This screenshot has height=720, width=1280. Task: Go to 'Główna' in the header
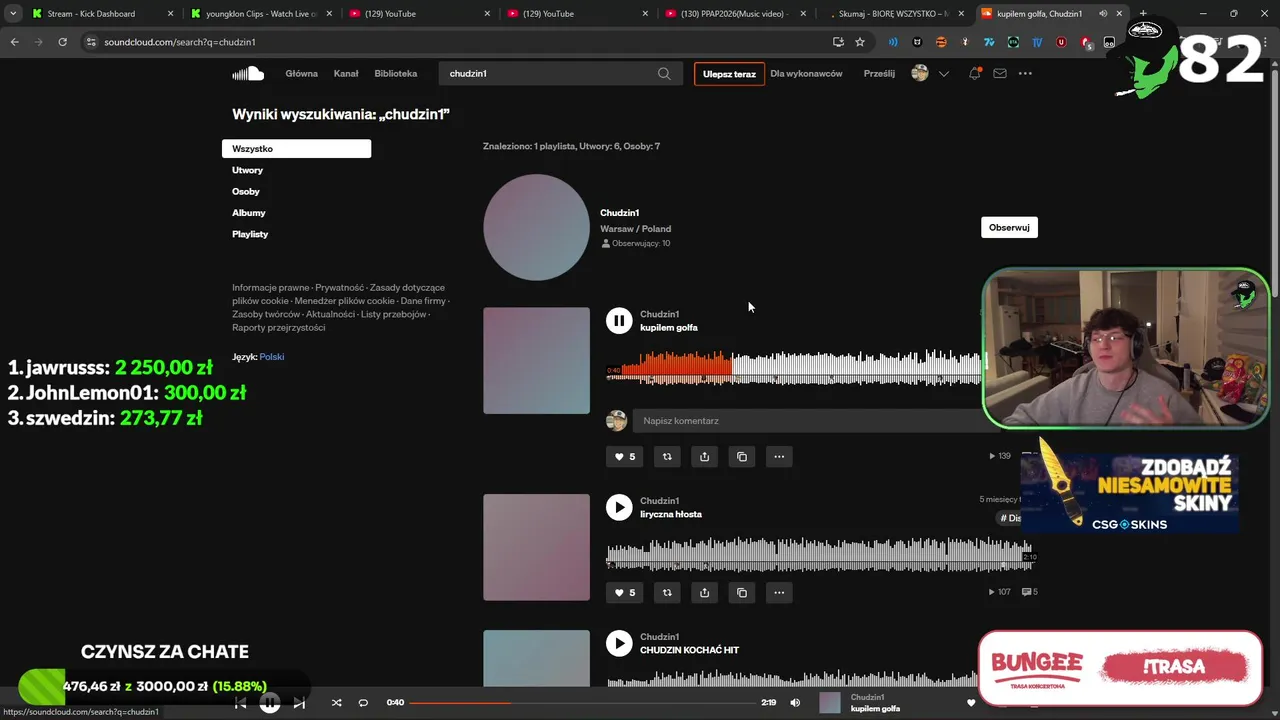(301, 73)
